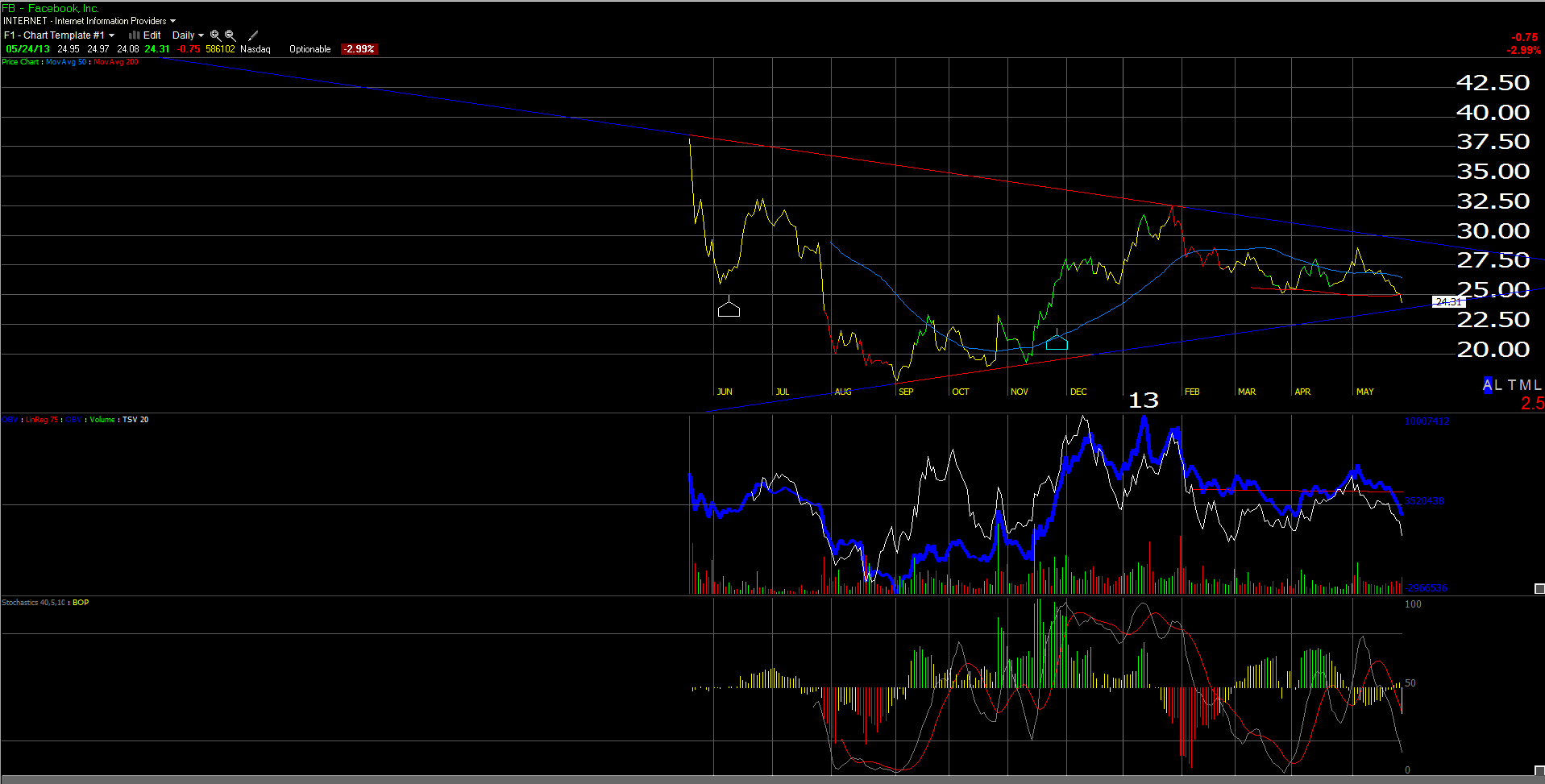The height and width of the screenshot is (784, 1545).
Task: Toggle the L scale option
Action: coord(1498,385)
